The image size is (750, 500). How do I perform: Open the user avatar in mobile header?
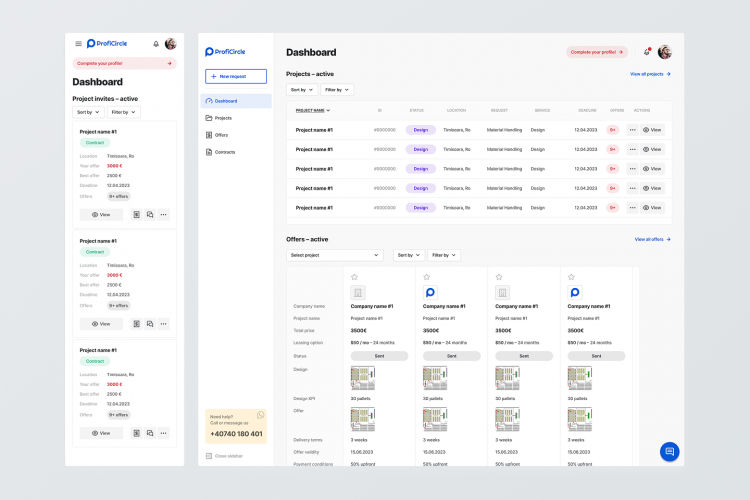coord(171,44)
